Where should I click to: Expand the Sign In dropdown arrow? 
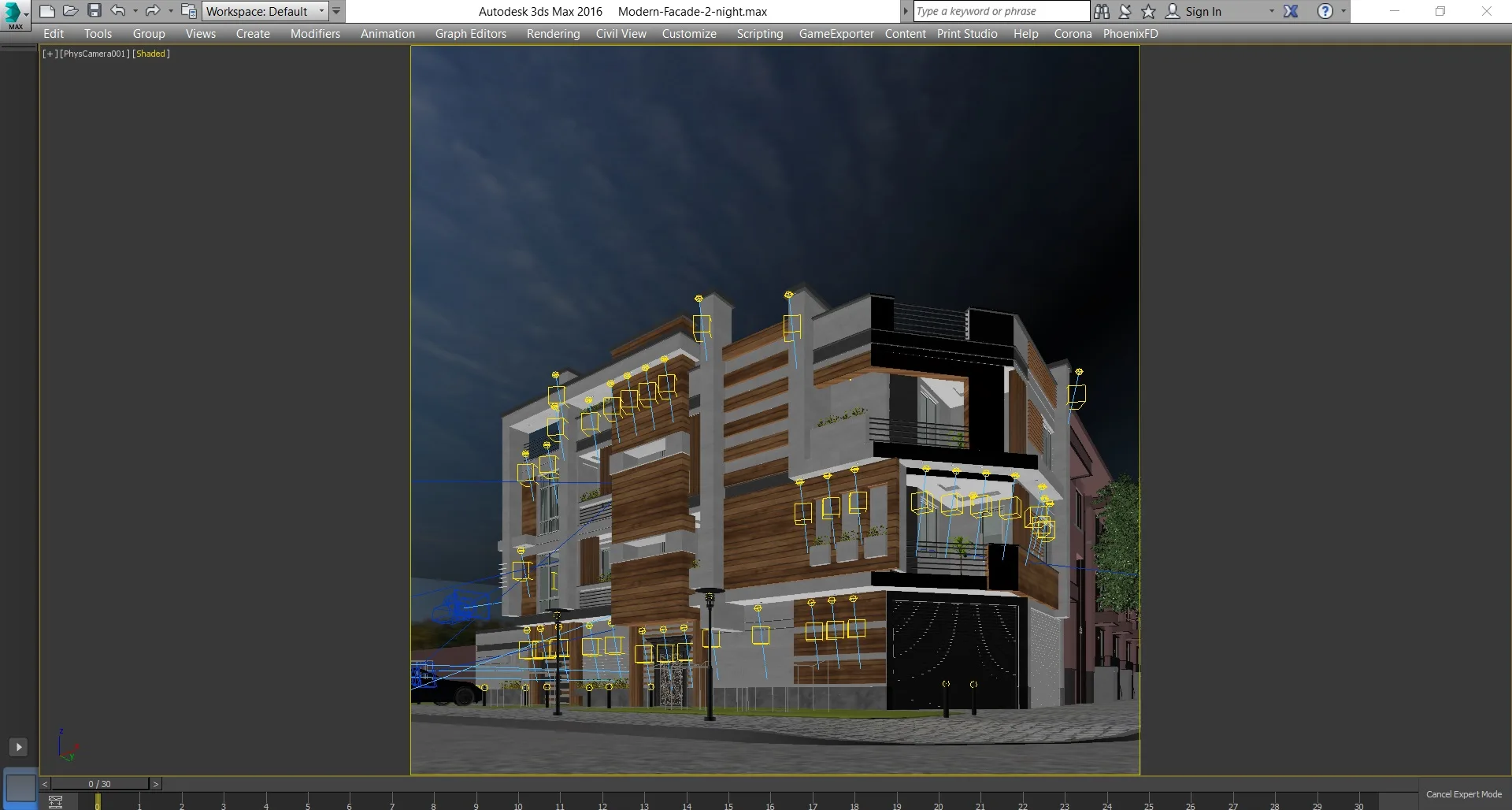(1271, 11)
